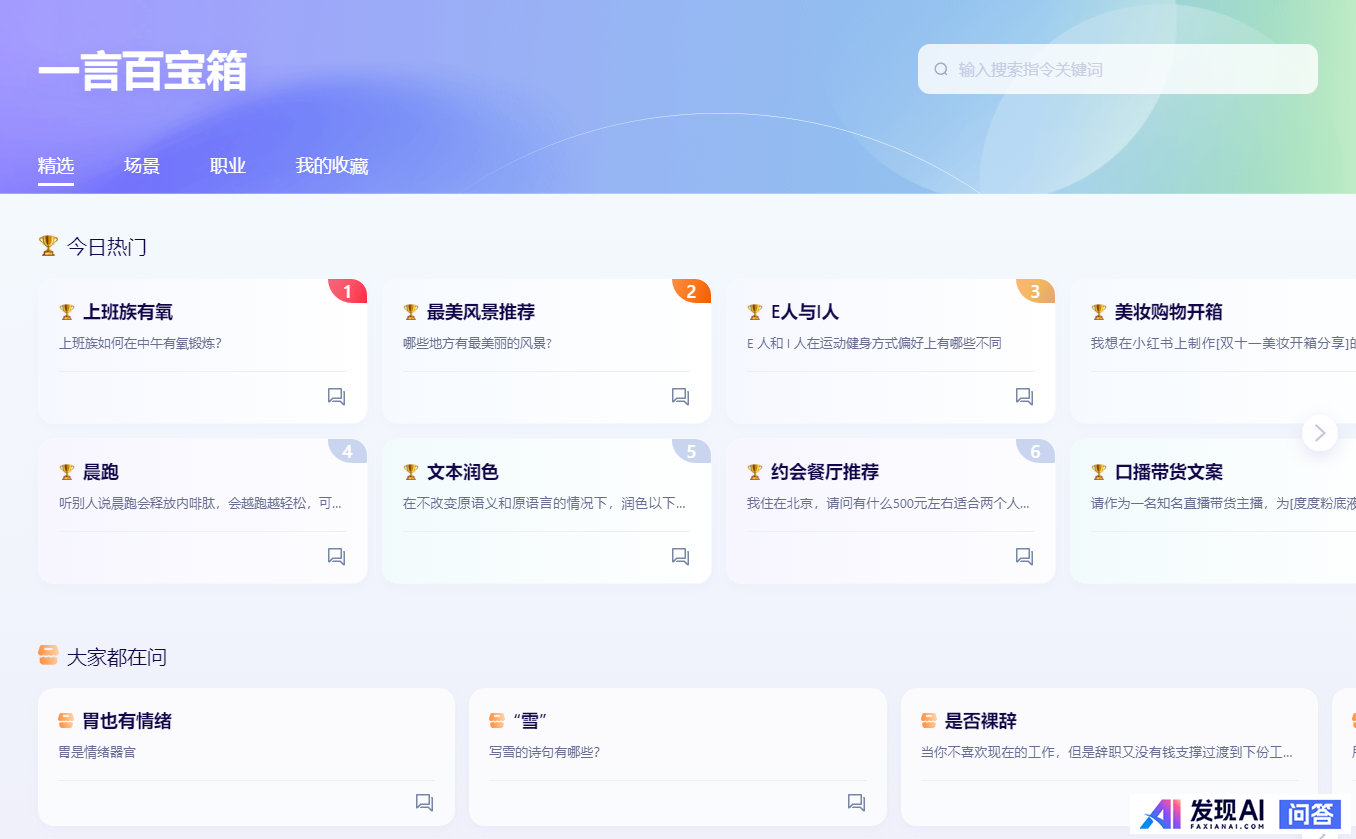Open the 我的收藏 tab
The height and width of the screenshot is (839, 1356).
coord(332,166)
